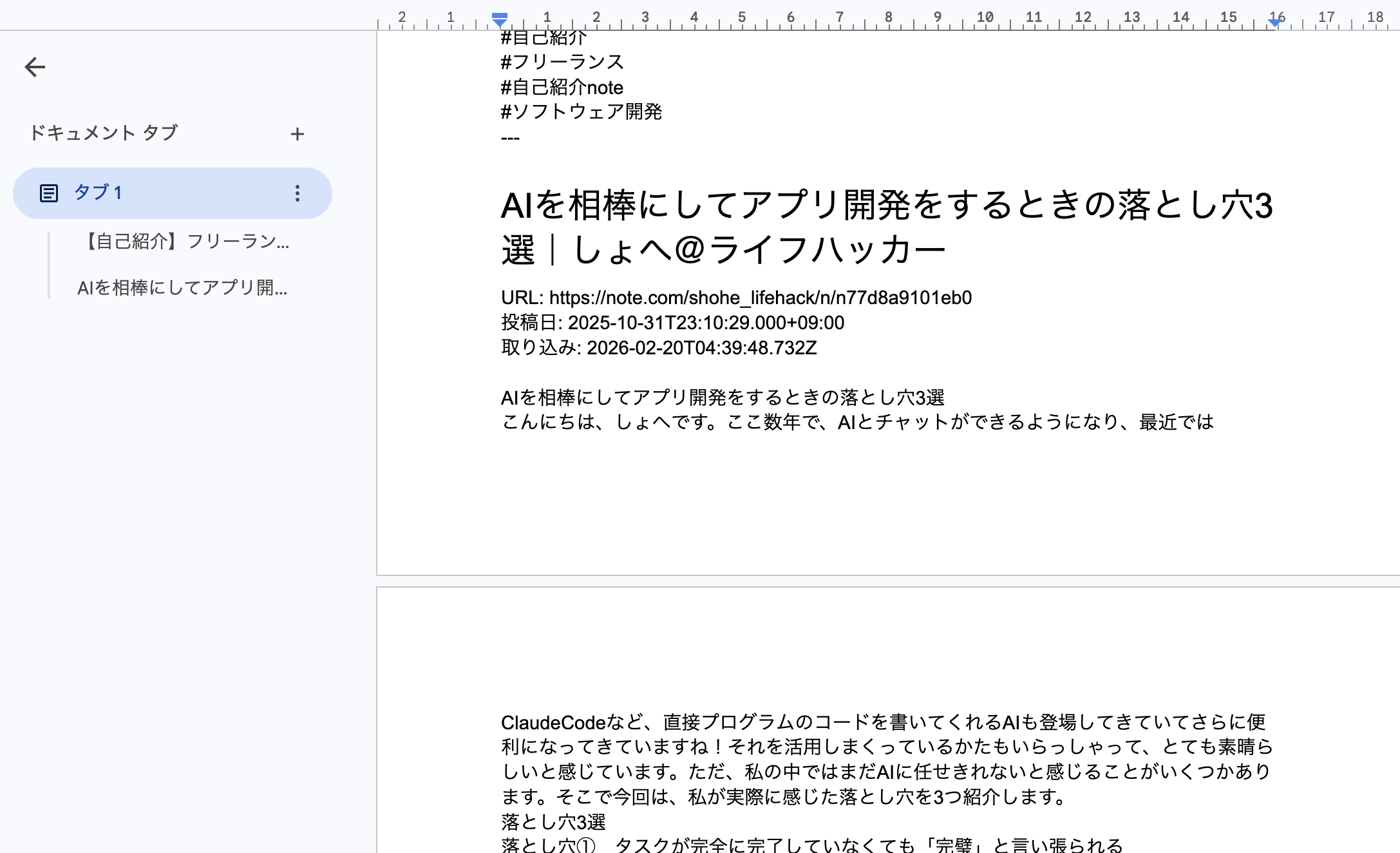Click the ドキュメント タブ panel title
The image size is (1400, 853).
pos(103,133)
